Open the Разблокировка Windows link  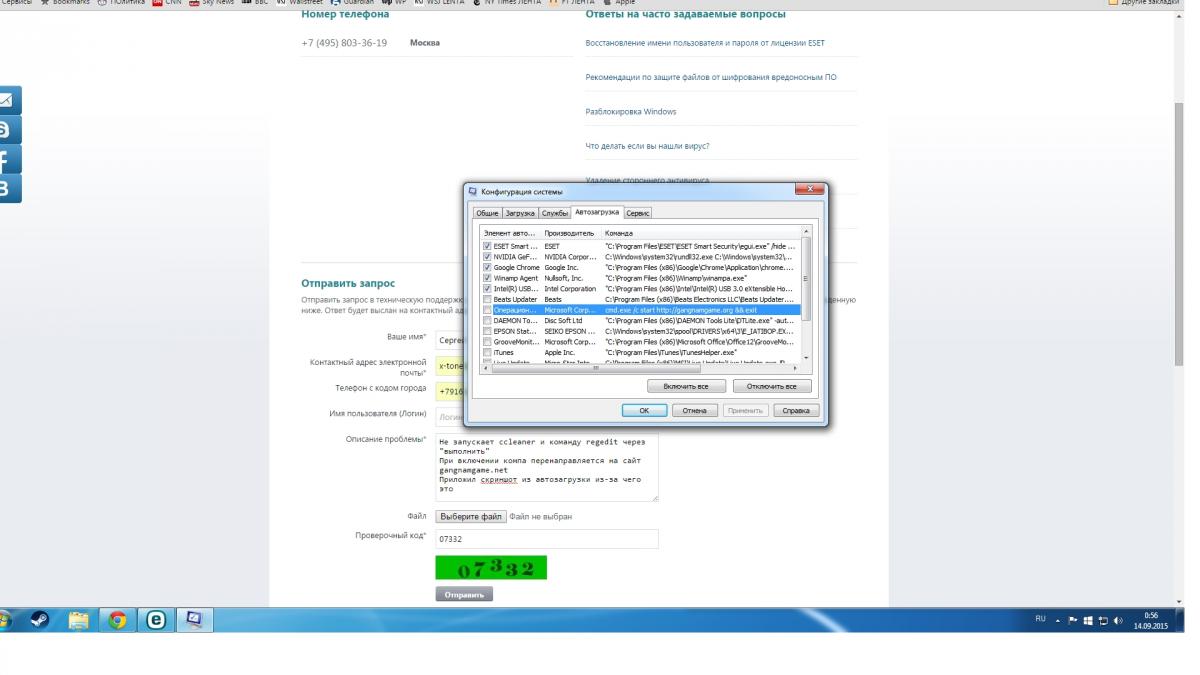click(631, 111)
